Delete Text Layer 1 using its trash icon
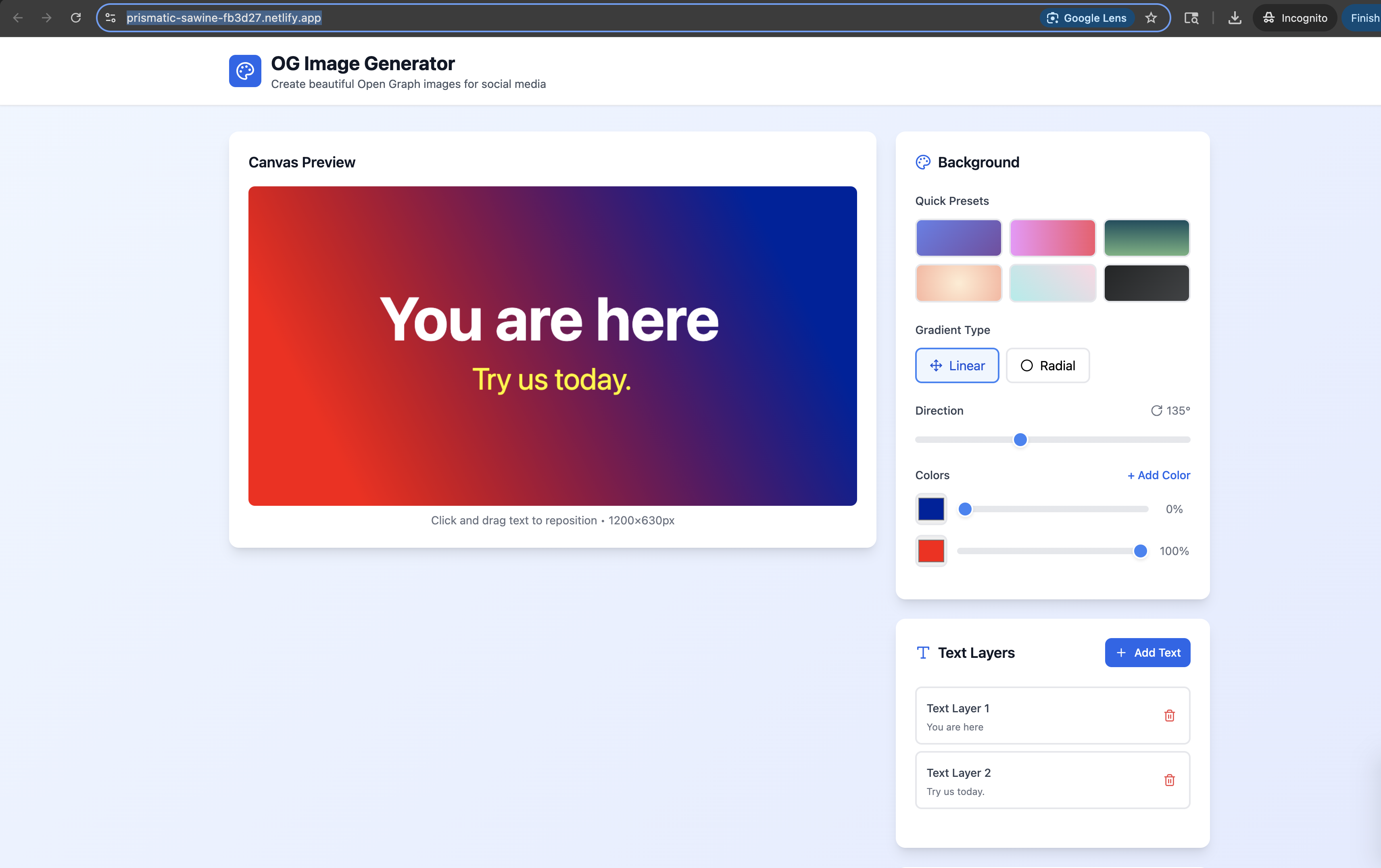Image resolution: width=1381 pixels, height=868 pixels. click(x=1169, y=716)
